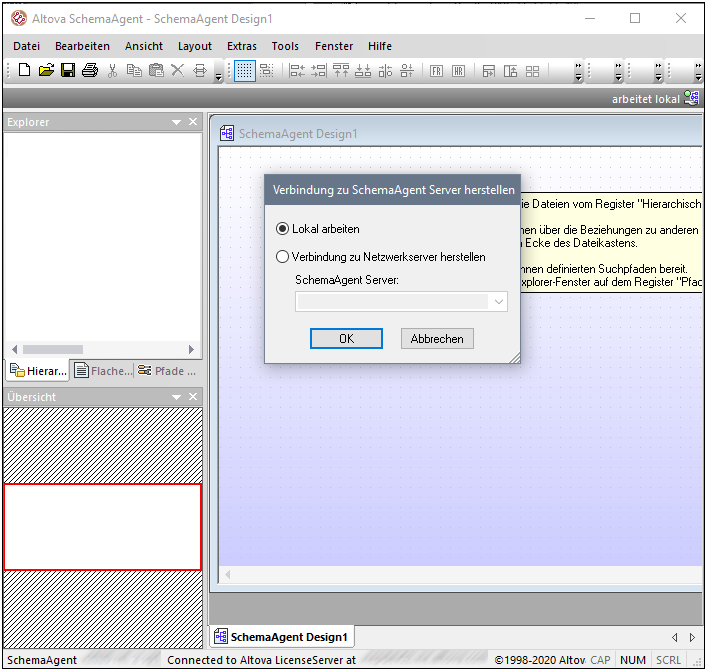This screenshot has height=671, width=707.
Task: Select the SchemaAgent Design1 bottom tab
Action: click(282, 637)
